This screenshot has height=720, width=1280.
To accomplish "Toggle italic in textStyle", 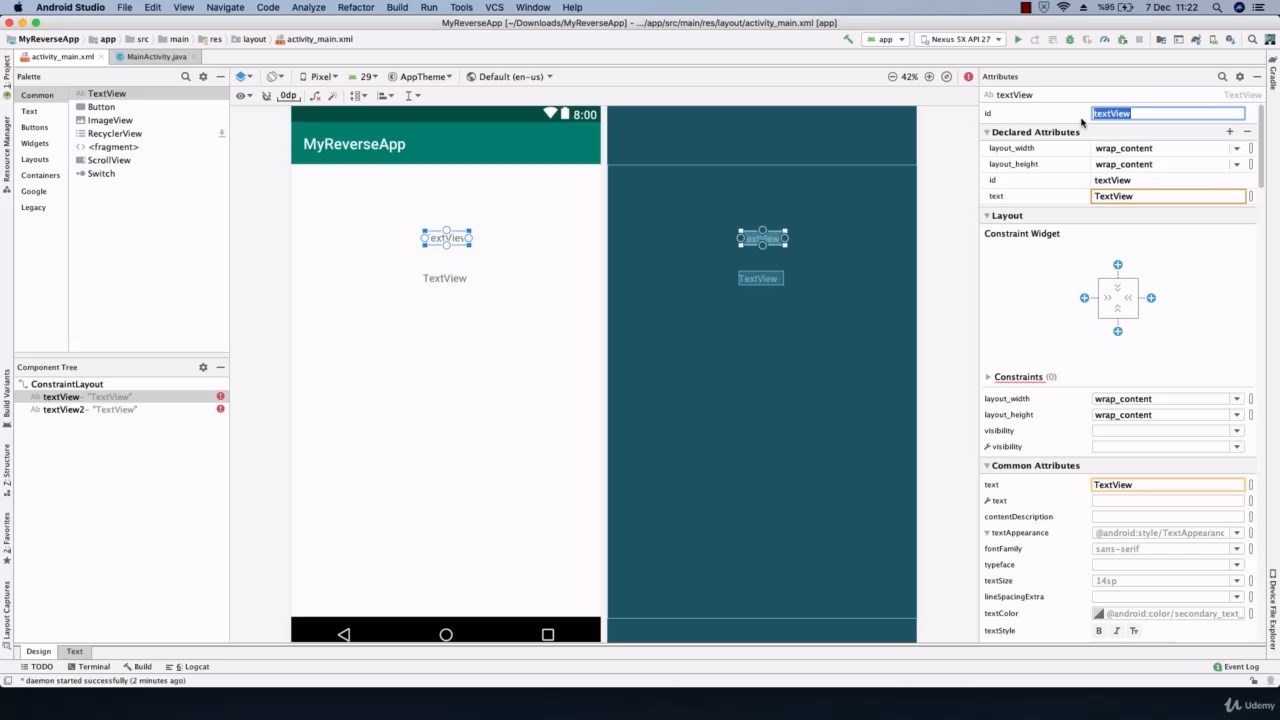I will [1116, 631].
